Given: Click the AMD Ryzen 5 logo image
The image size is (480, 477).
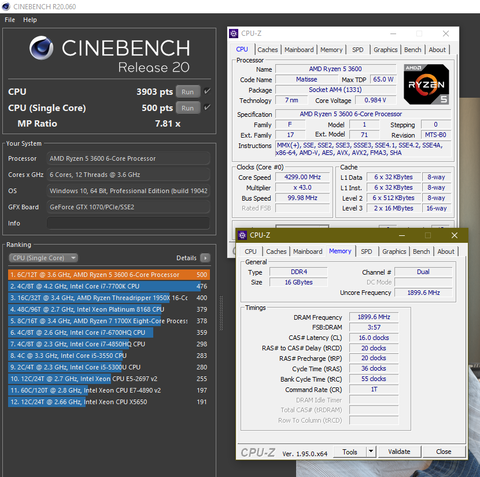Looking at the screenshot, I should [426, 84].
